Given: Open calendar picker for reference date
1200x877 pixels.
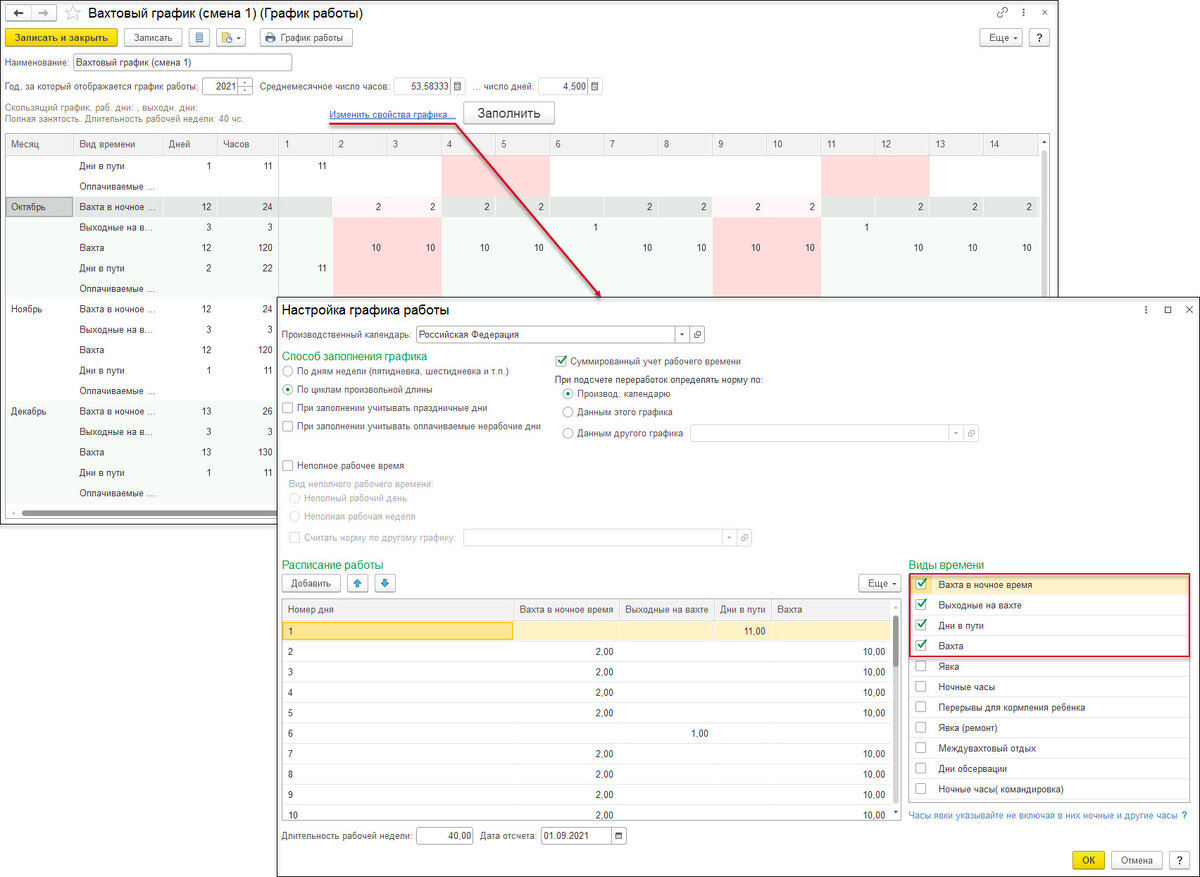Looking at the screenshot, I should click(619, 835).
